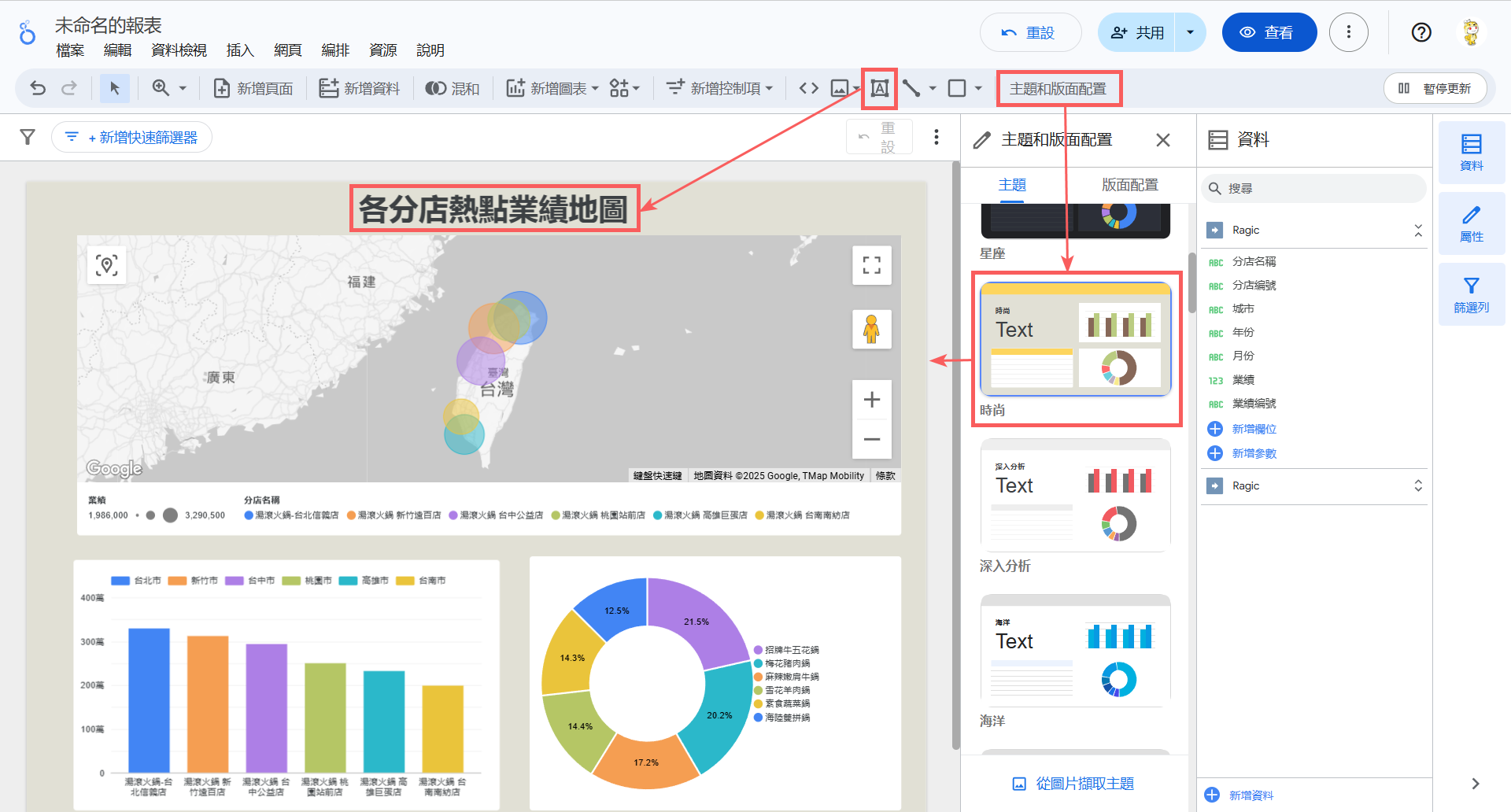Open the 屬性 properties side tab
The height and width of the screenshot is (812, 1511).
[1472, 223]
